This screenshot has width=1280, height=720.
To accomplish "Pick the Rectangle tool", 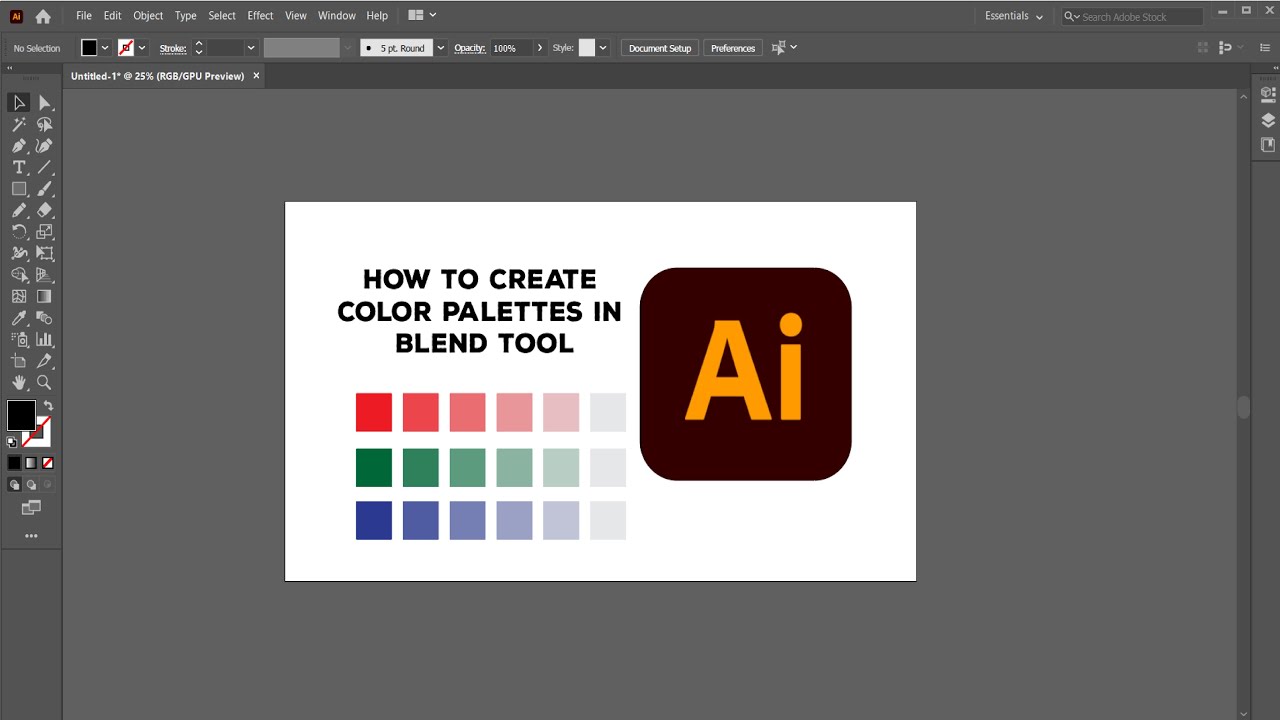I will (19, 189).
